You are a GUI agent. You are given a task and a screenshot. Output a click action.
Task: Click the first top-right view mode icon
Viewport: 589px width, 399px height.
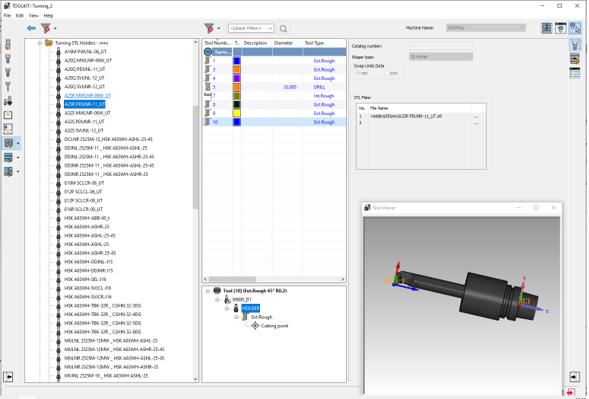point(547,28)
